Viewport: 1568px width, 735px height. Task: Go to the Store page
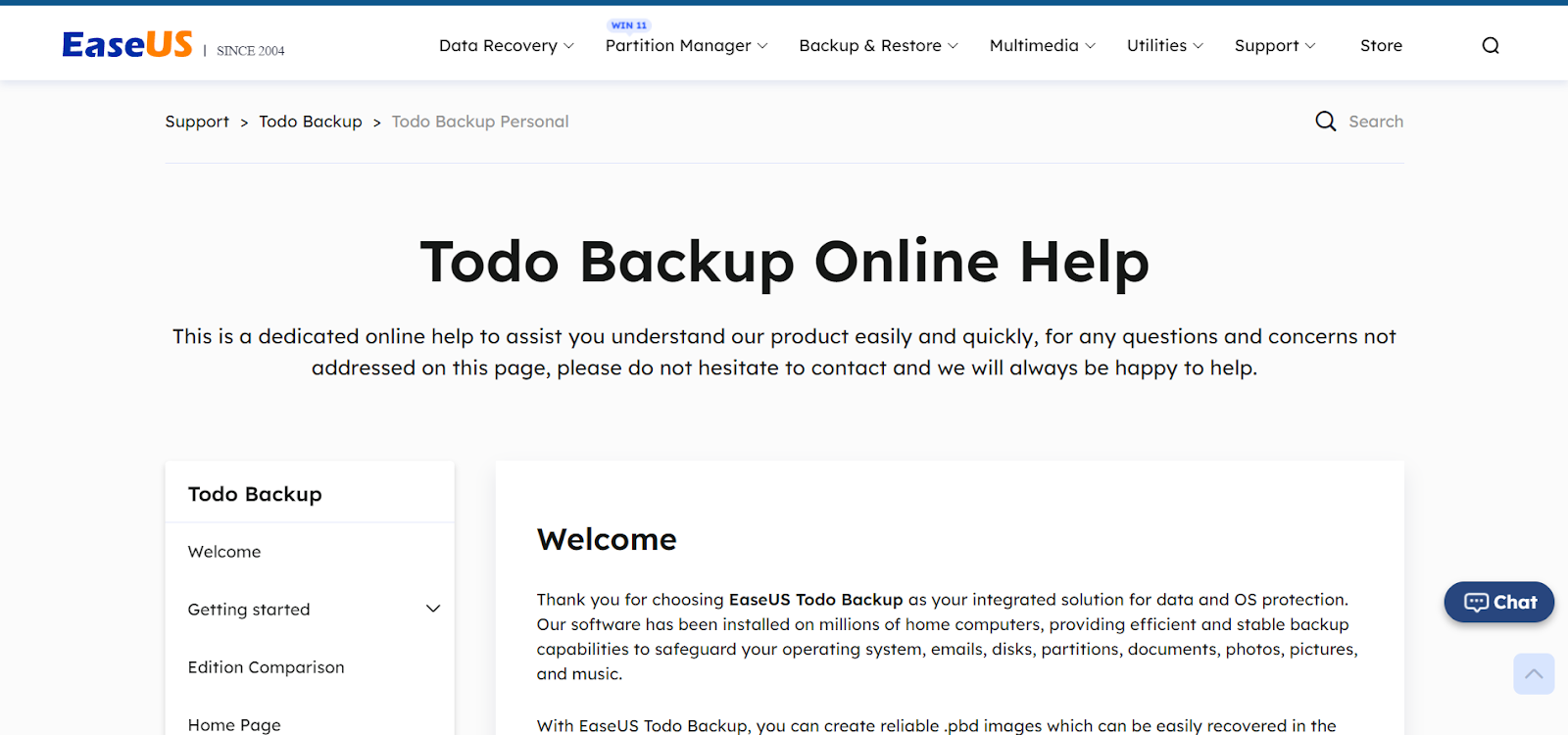1381,45
